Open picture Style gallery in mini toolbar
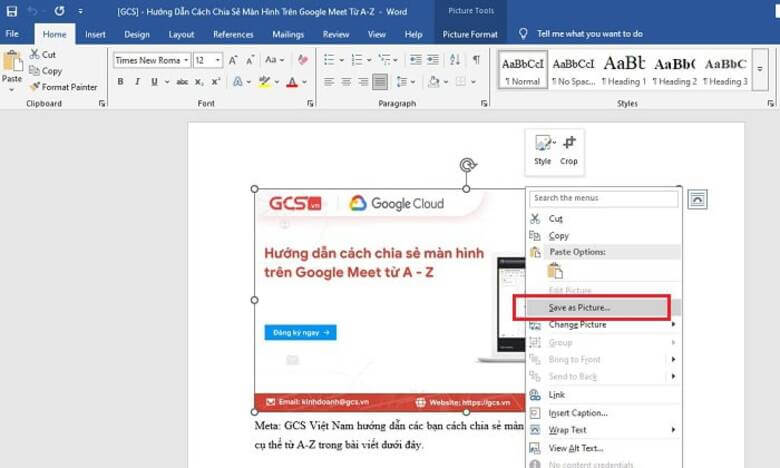Screen dimensions: 780x468 (x=543, y=148)
